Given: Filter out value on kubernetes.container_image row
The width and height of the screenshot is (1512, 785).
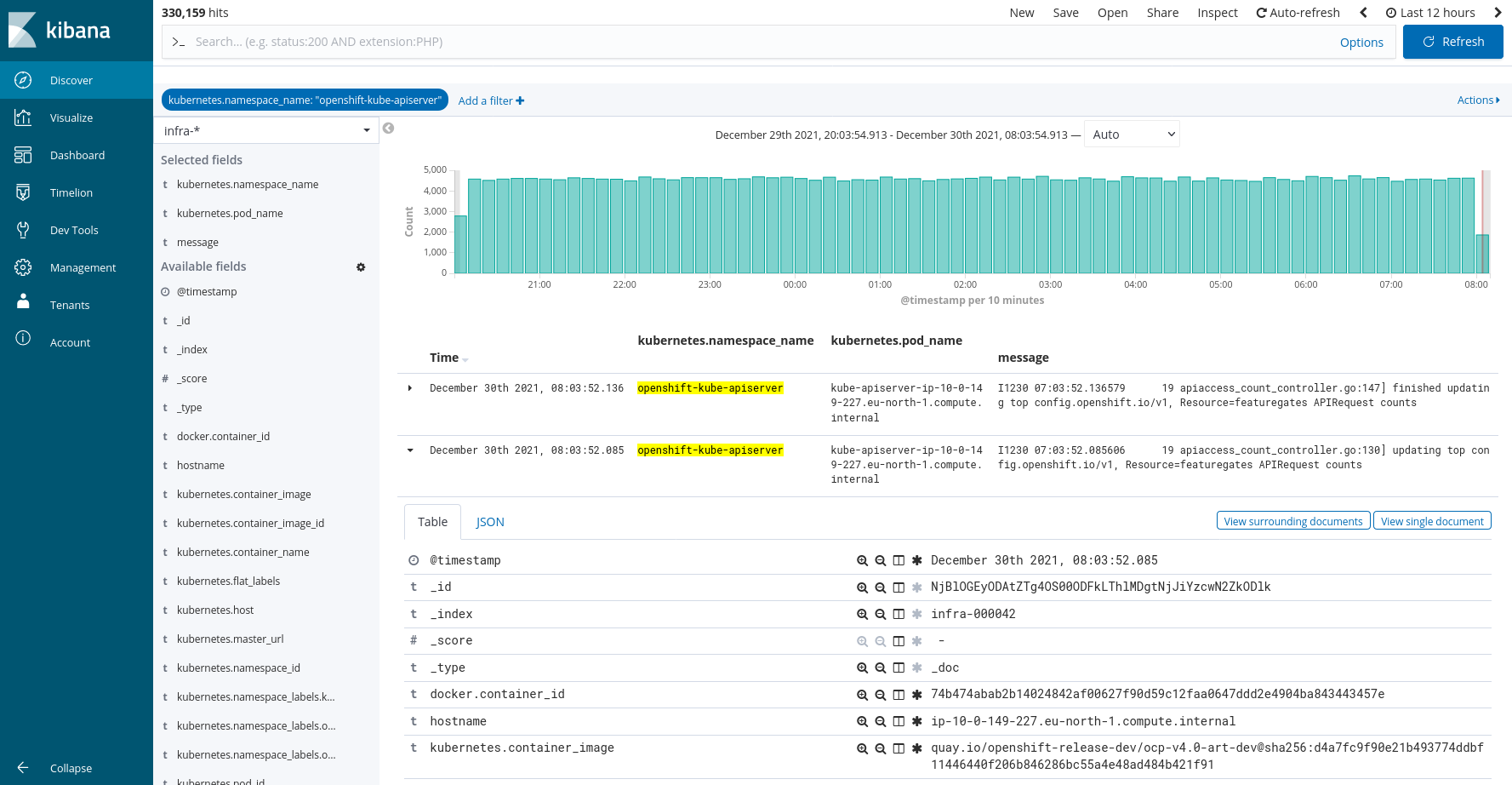Looking at the screenshot, I should (881, 748).
